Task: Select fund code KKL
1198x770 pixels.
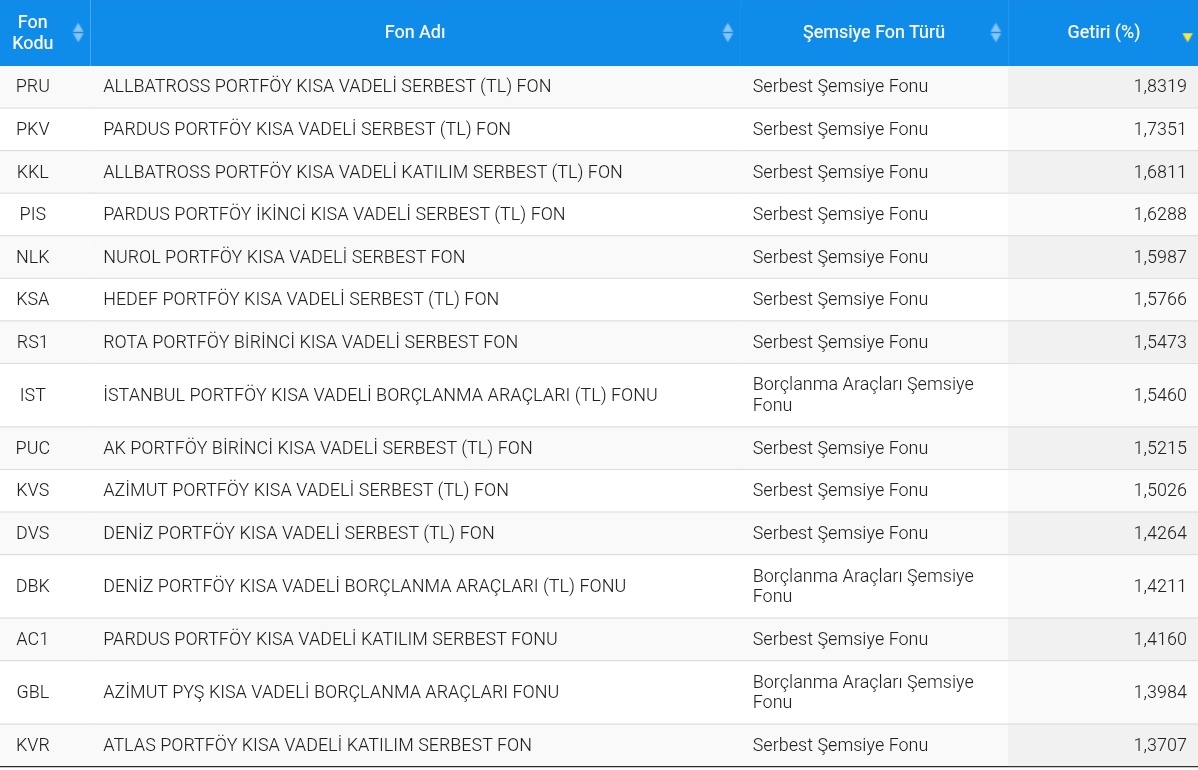Action: (x=33, y=172)
